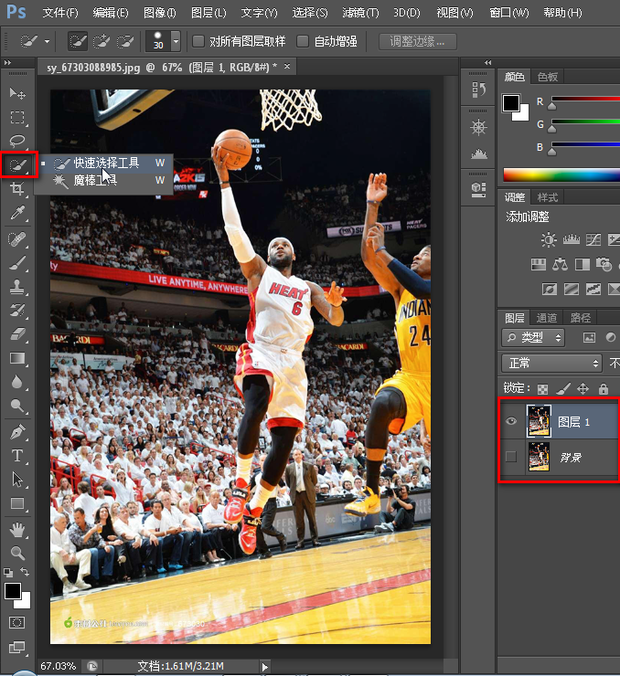Switch to the 色板 tab

[x=548, y=77]
